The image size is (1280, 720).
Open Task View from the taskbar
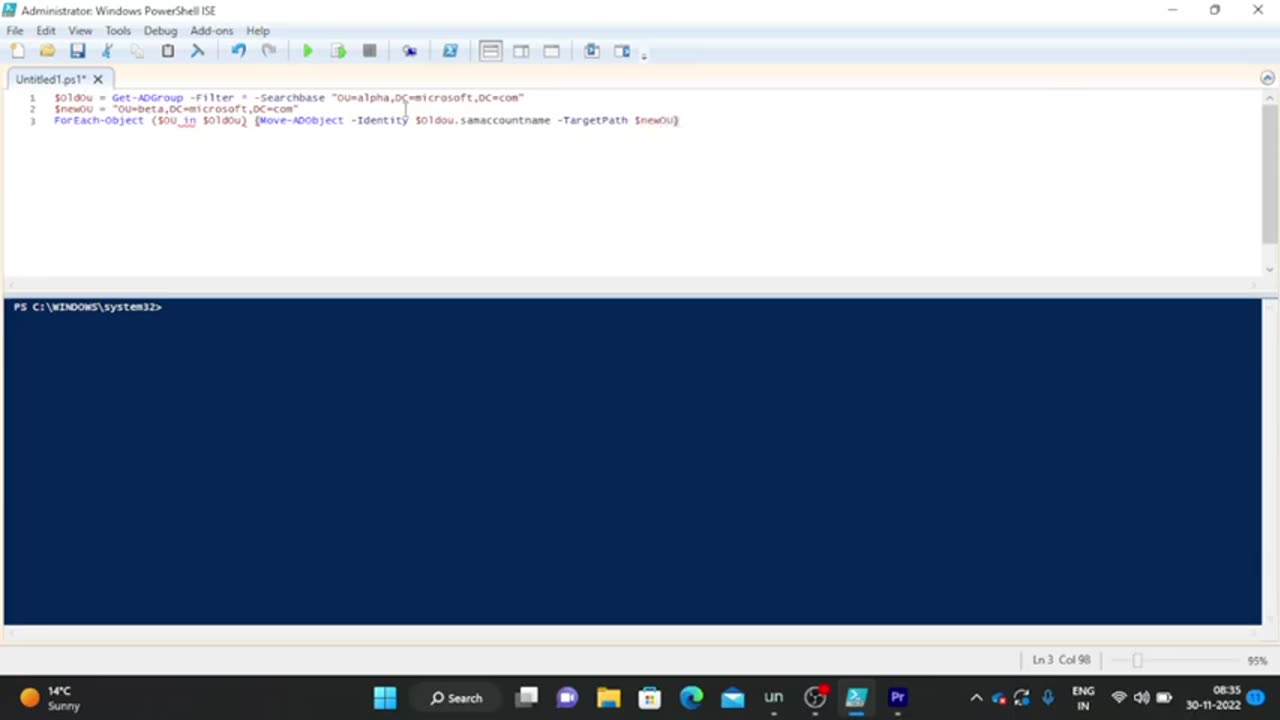527,698
